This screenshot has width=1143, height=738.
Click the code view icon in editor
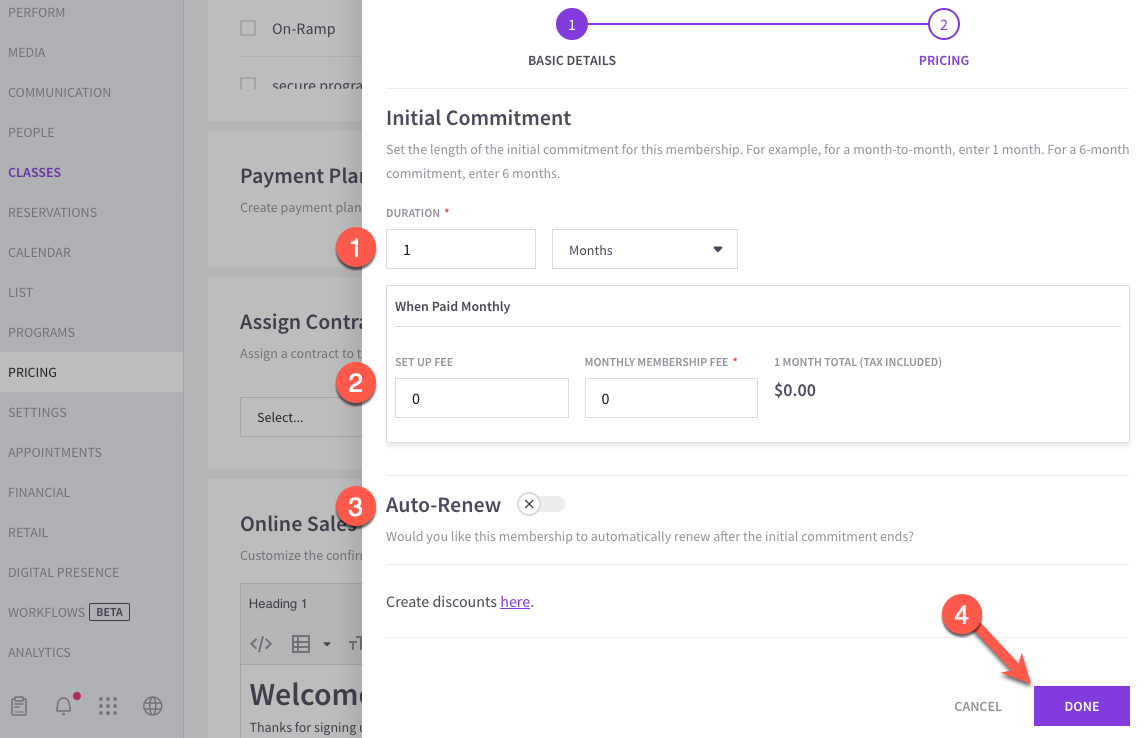point(261,644)
